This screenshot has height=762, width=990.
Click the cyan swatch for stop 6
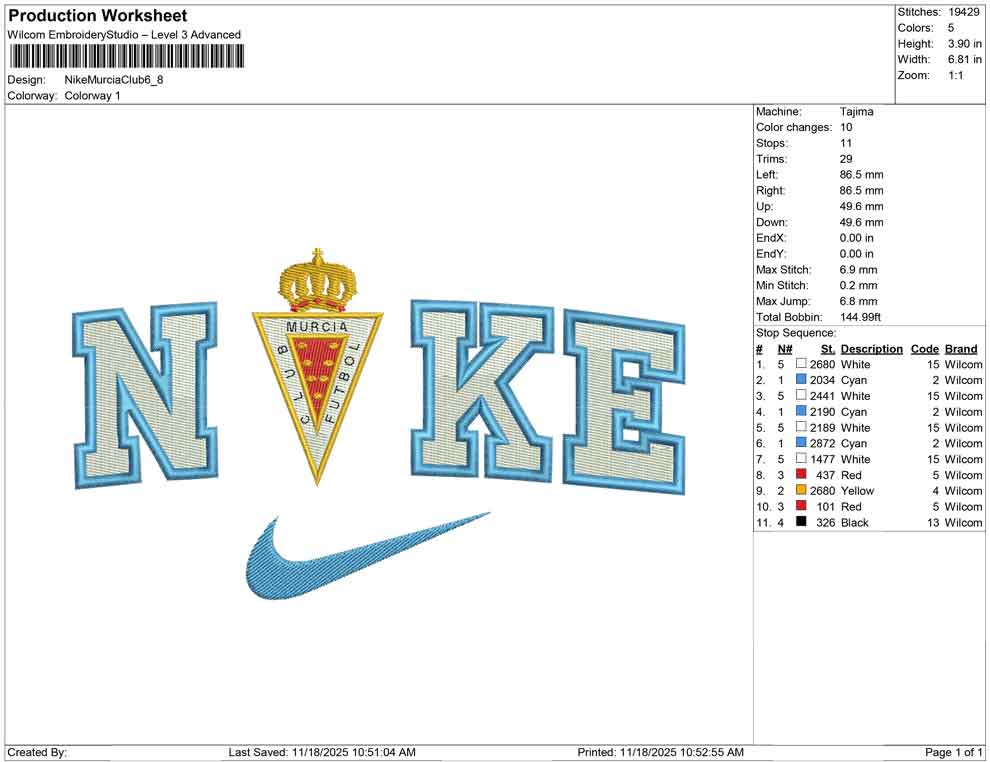(799, 443)
